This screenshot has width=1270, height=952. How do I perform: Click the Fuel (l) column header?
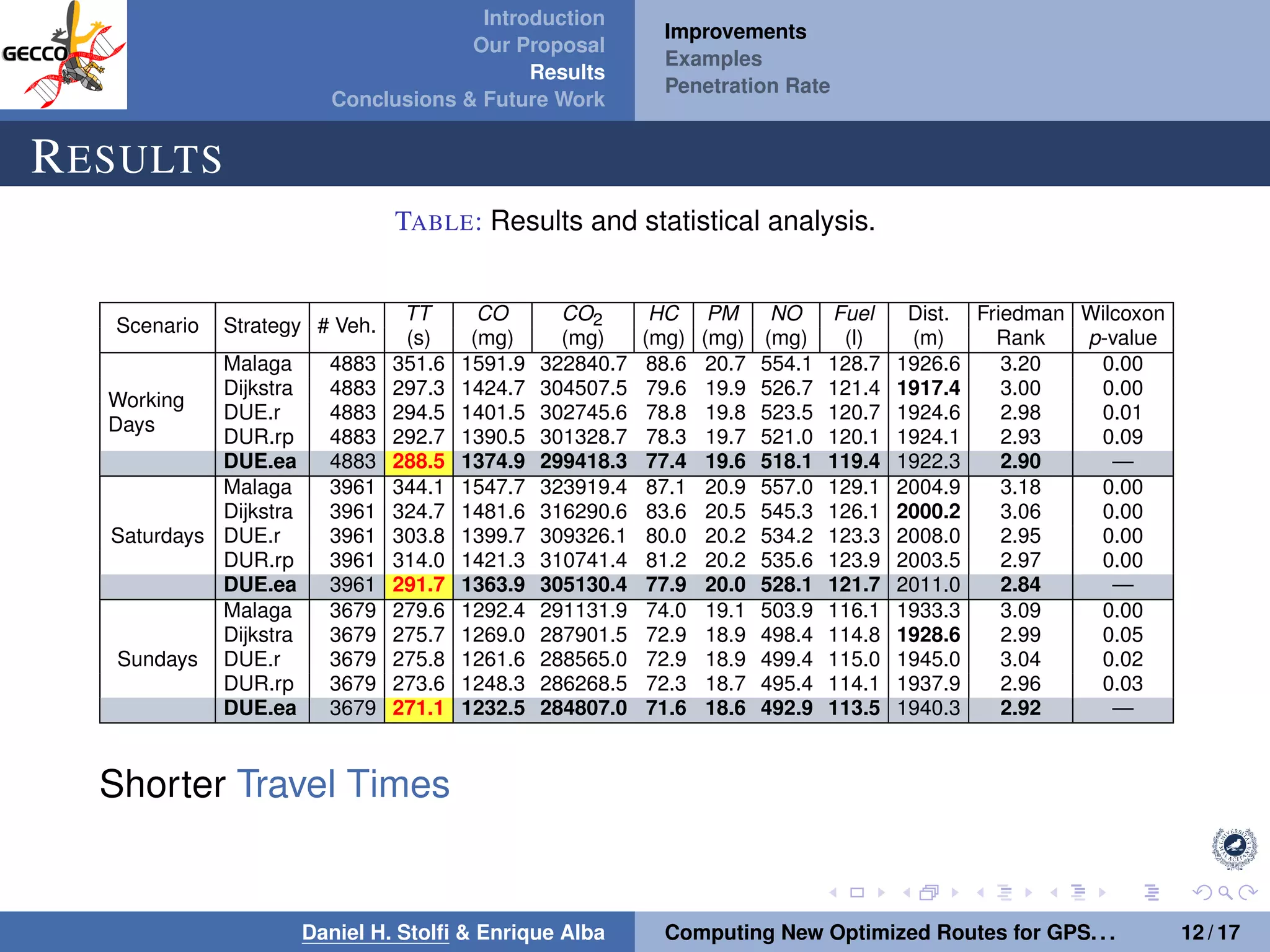[x=855, y=326]
